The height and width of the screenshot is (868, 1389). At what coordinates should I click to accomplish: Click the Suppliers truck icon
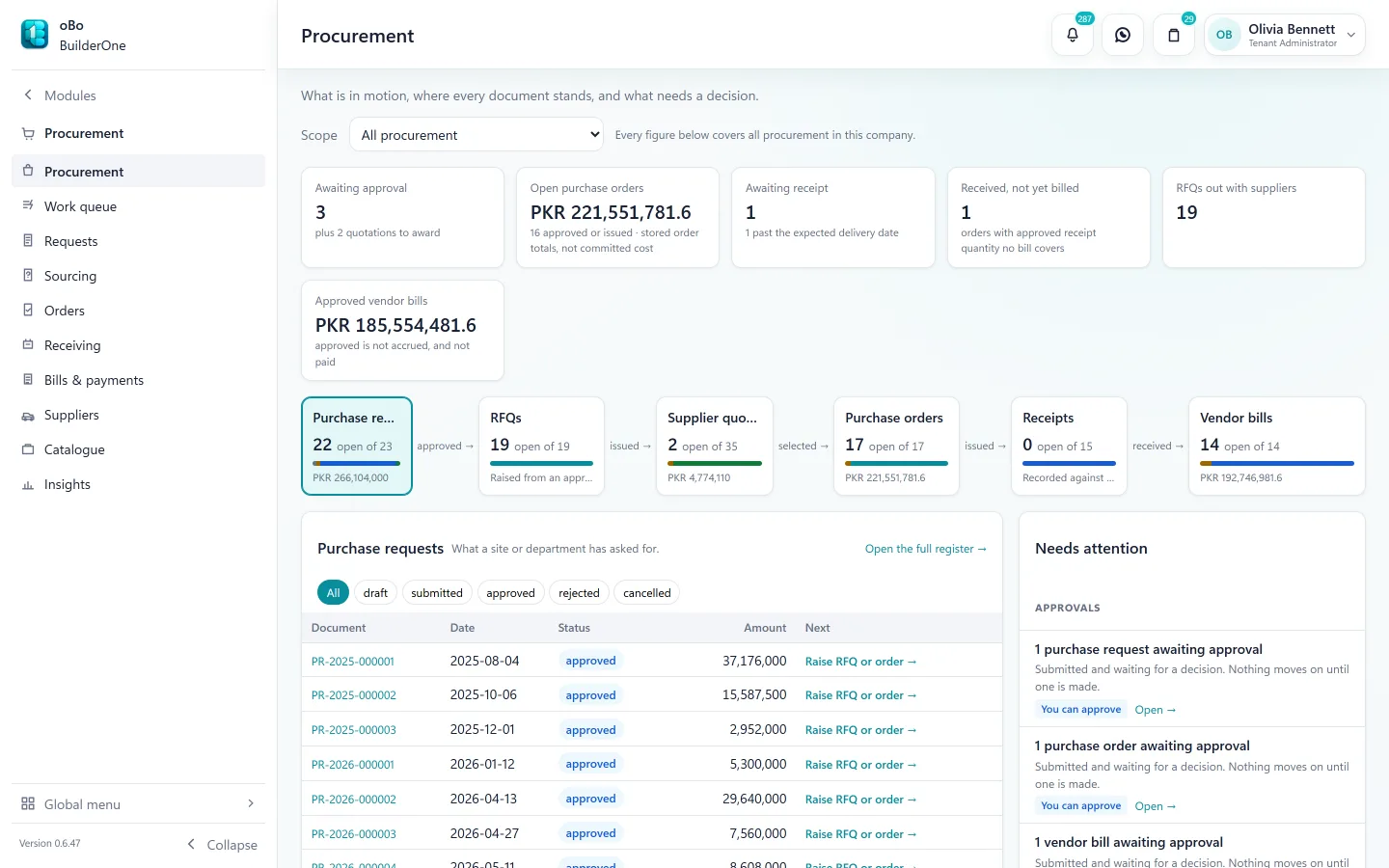pos(28,415)
